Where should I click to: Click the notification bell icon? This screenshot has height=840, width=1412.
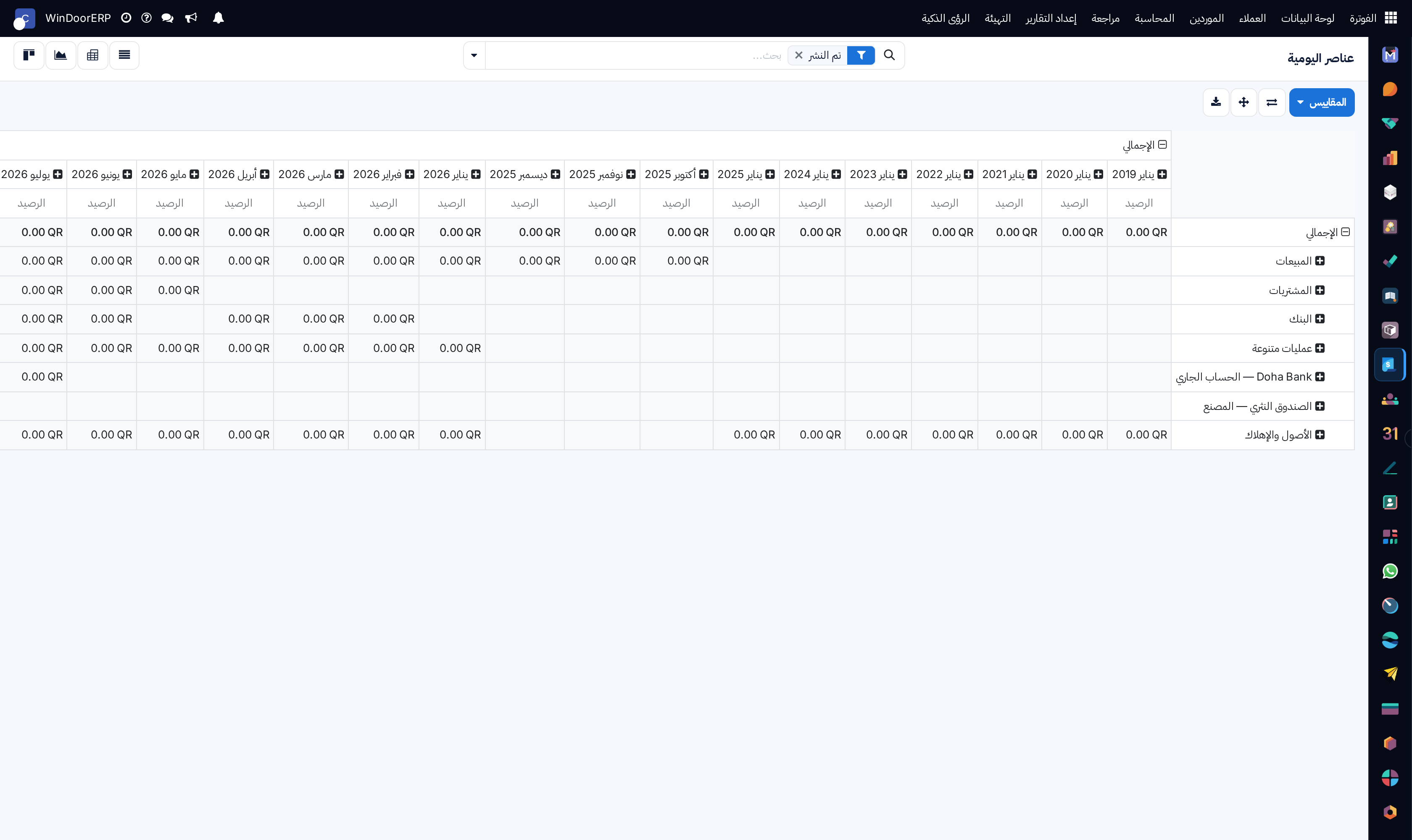pos(218,18)
